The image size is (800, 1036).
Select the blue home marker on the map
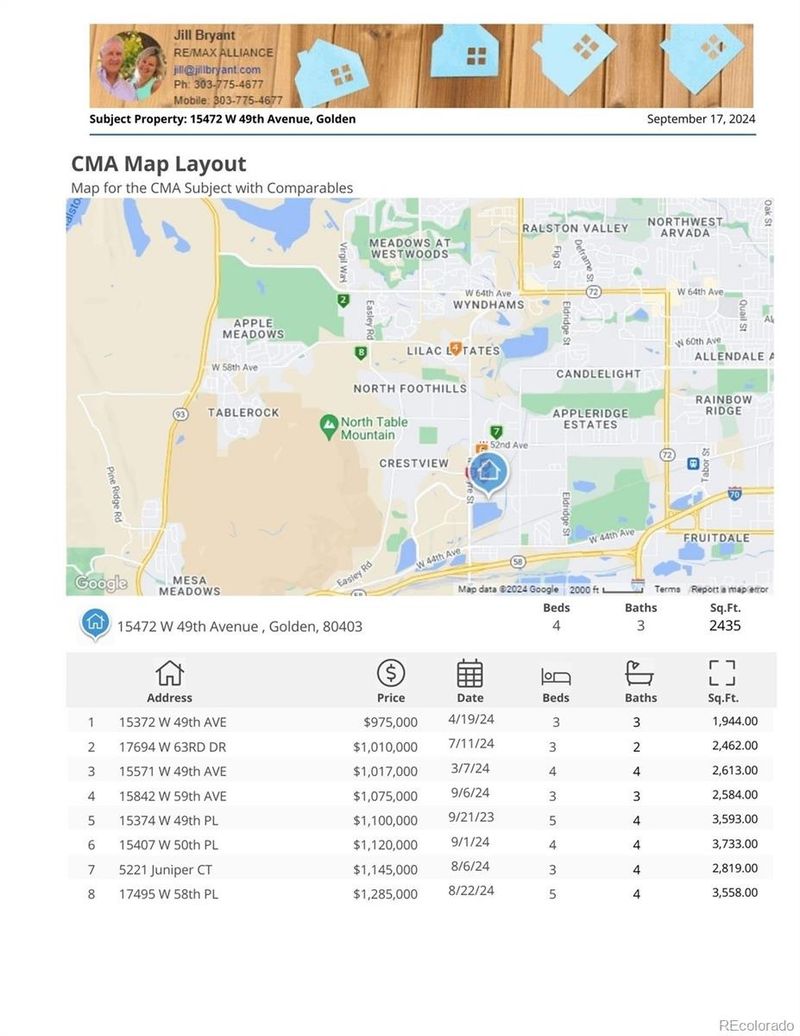coord(488,474)
